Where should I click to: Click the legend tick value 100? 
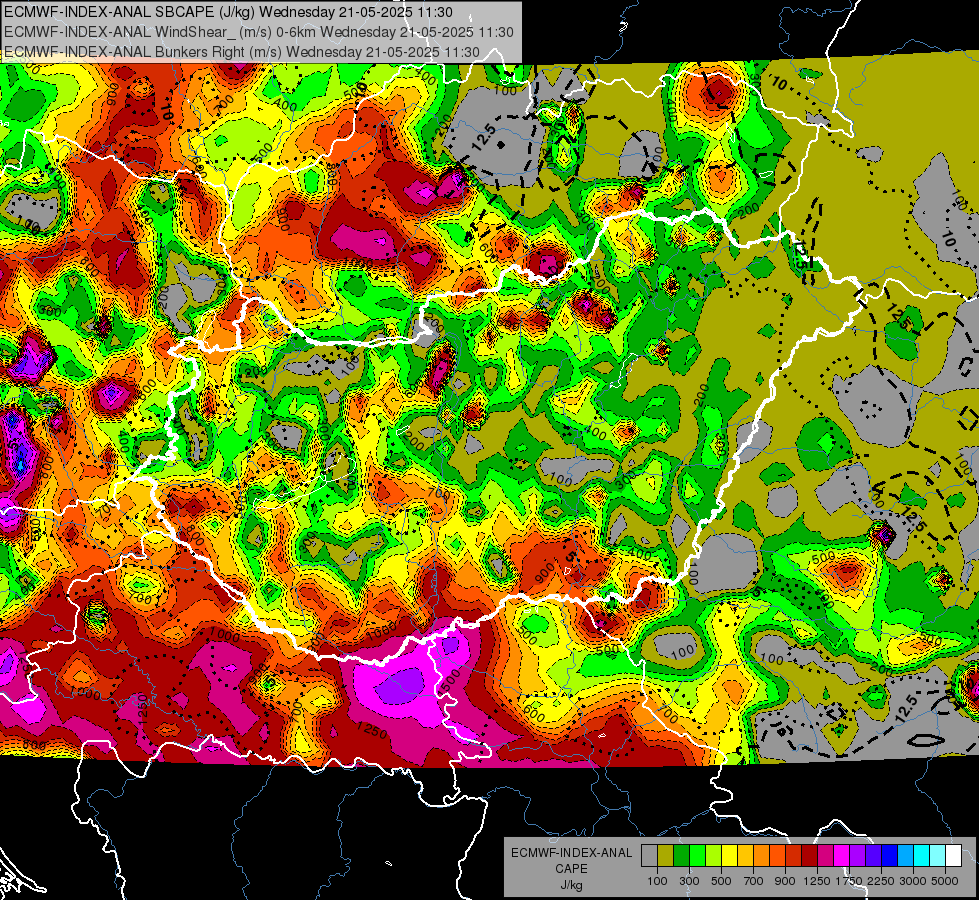pyautogui.click(x=657, y=881)
